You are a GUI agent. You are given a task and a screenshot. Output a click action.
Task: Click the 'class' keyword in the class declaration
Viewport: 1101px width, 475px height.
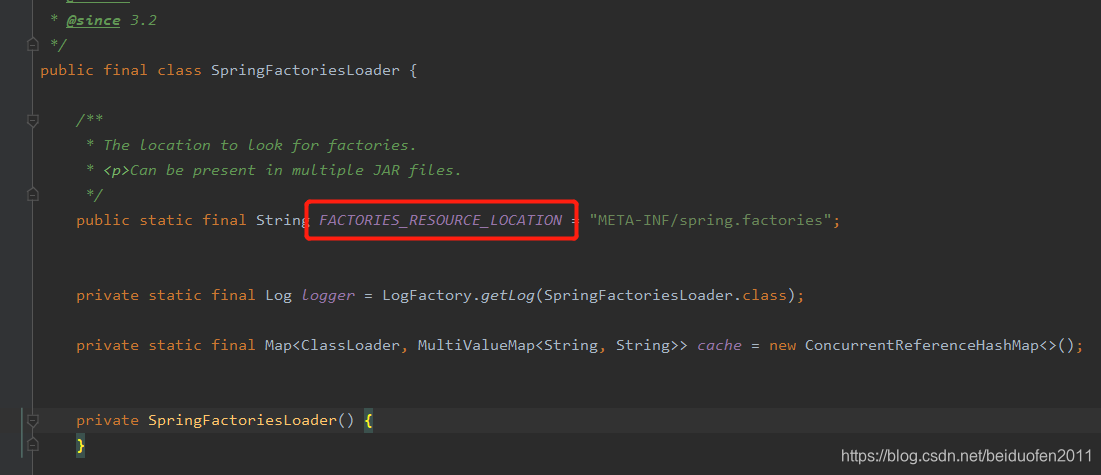tap(180, 70)
